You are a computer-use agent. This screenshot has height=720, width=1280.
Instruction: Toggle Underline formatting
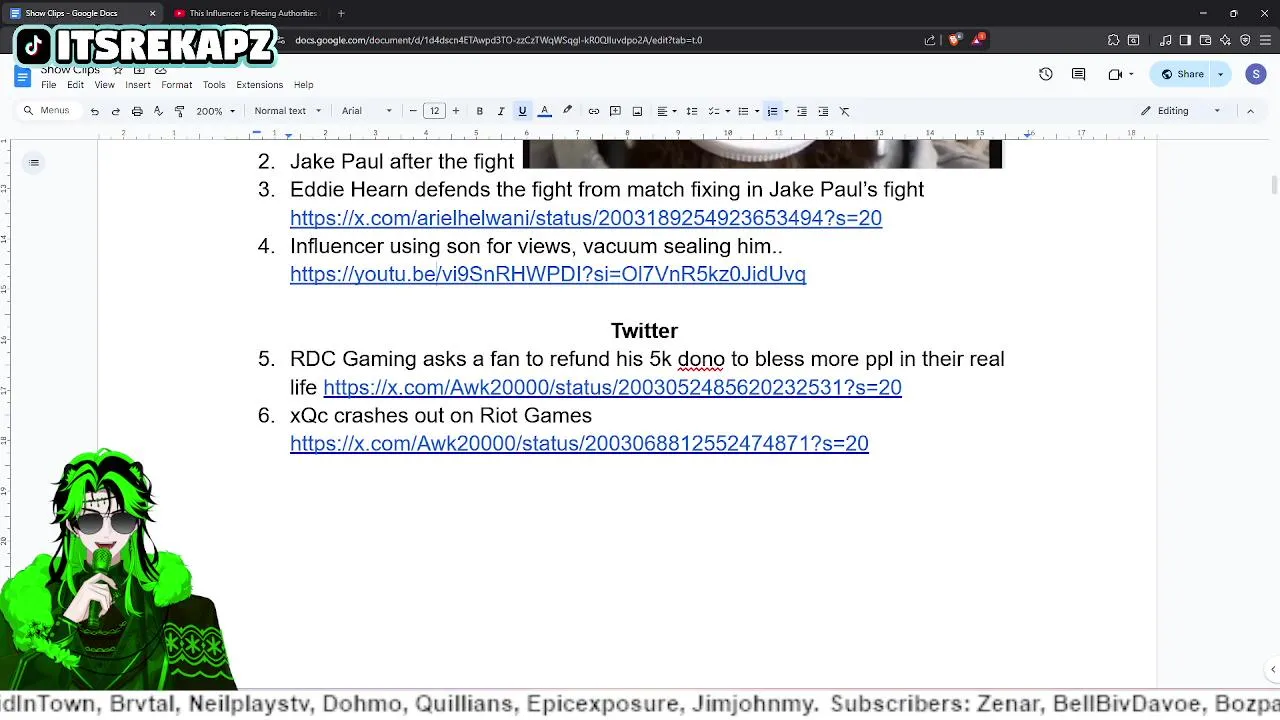[522, 111]
